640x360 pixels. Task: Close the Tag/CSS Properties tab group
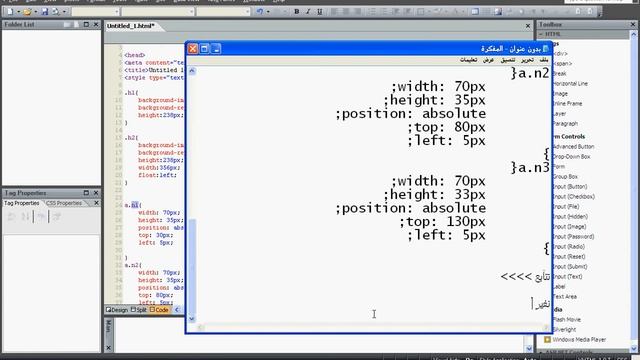pyautogui.click(x=96, y=203)
